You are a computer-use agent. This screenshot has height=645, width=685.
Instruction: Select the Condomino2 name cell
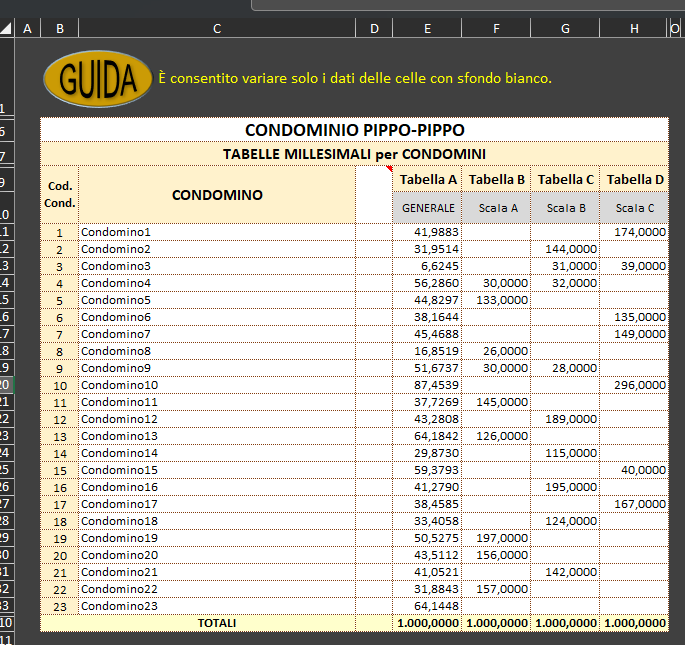pyautogui.click(x=217, y=249)
